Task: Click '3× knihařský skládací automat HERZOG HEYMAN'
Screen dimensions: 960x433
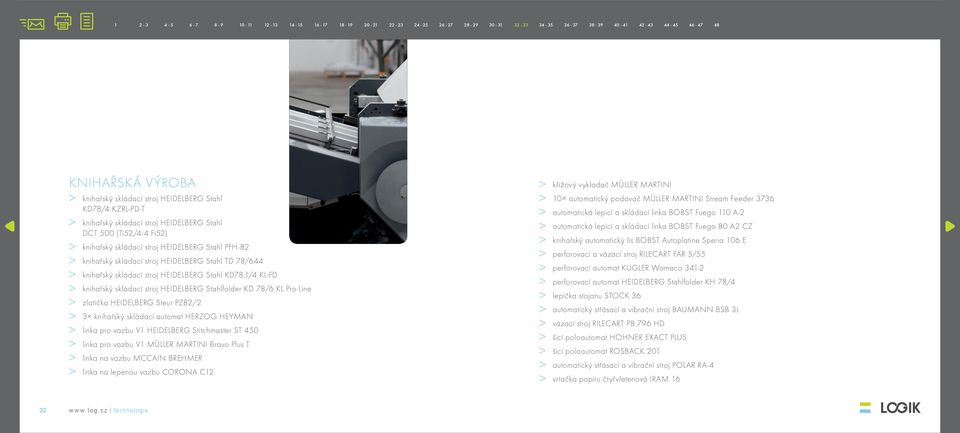Action: point(168,317)
